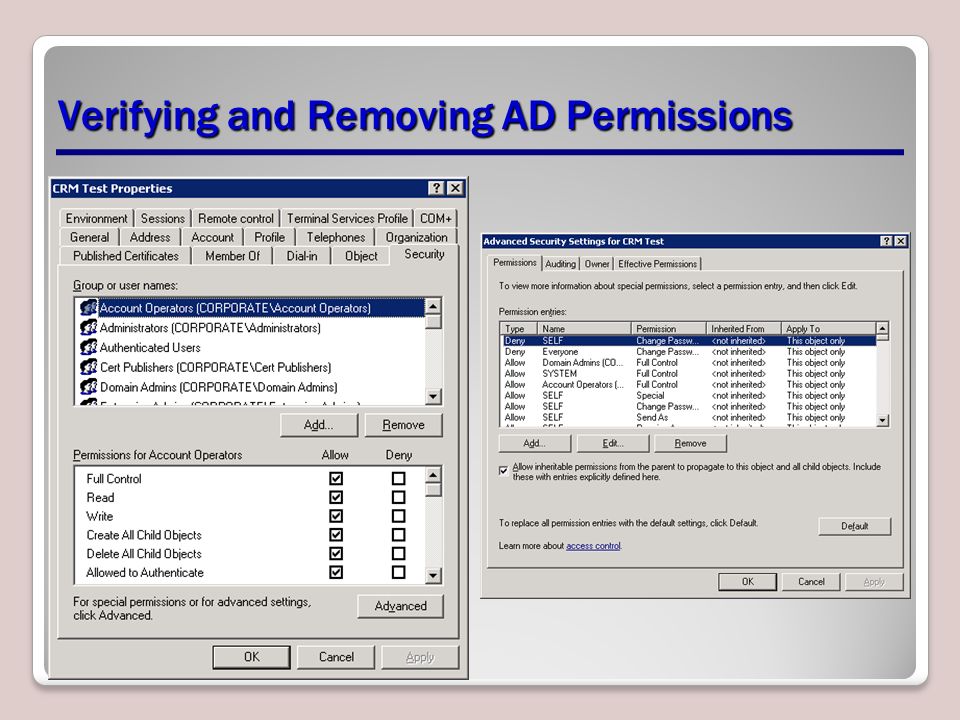Viewport: 960px width, 720px height.
Task: Open the General tab
Action: point(89,238)
